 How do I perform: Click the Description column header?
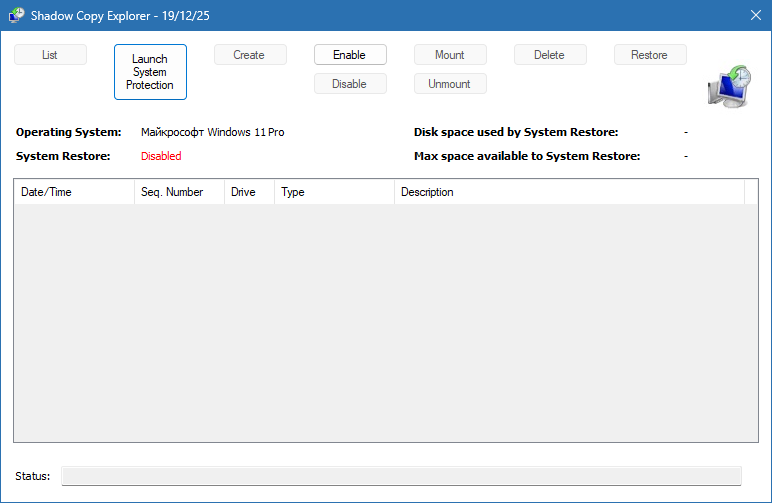point(569,192)
